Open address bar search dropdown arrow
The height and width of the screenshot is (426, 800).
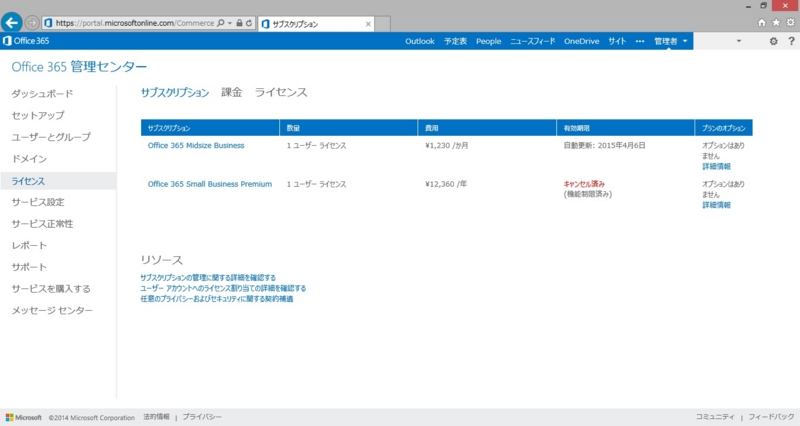coord(230,23)
